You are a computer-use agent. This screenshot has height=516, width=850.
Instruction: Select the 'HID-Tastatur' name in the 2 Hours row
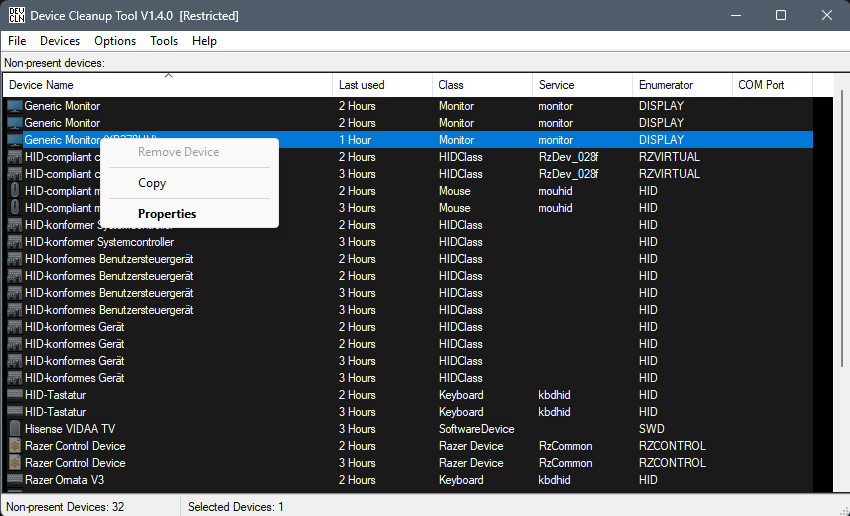pyautogui.click(x=55, y=395)
